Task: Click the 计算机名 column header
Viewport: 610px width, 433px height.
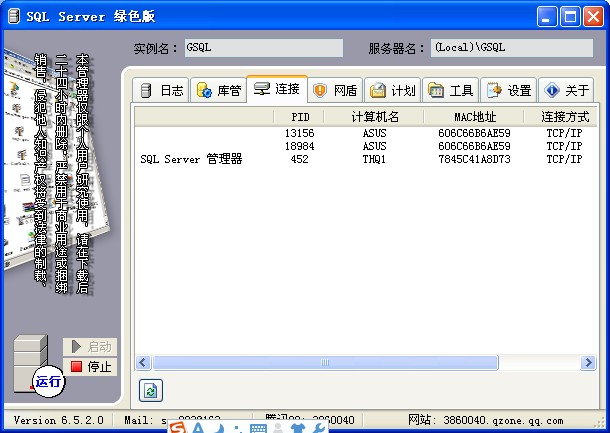Action: 375,117
